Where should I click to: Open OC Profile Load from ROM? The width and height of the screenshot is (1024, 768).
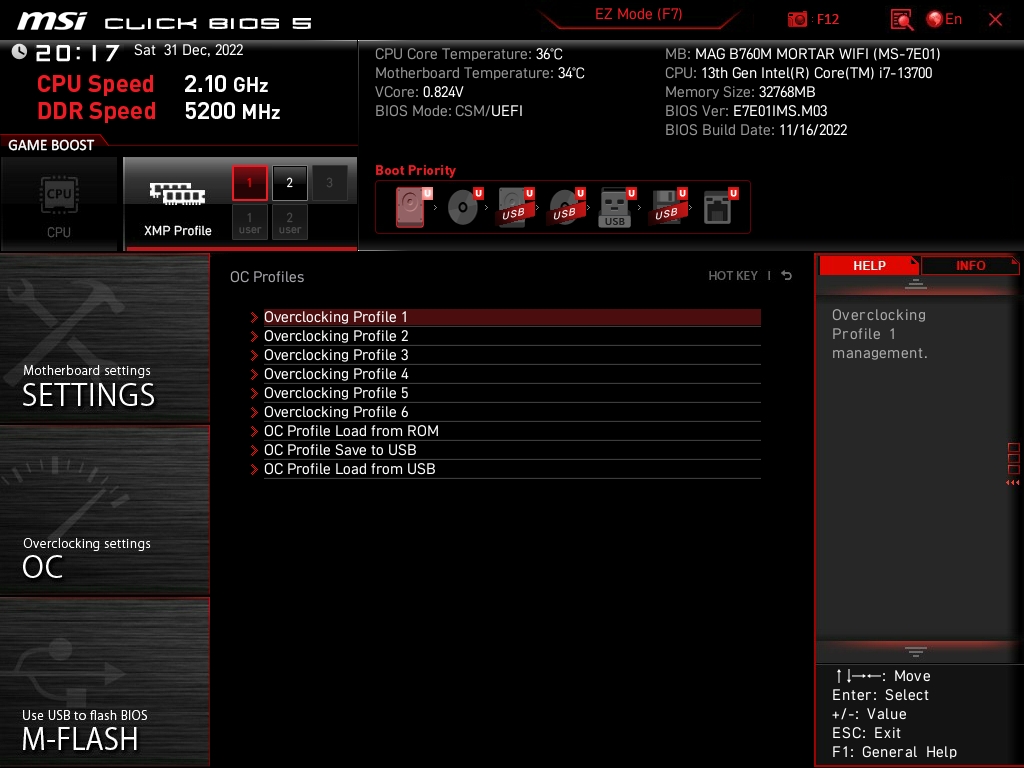512,431
